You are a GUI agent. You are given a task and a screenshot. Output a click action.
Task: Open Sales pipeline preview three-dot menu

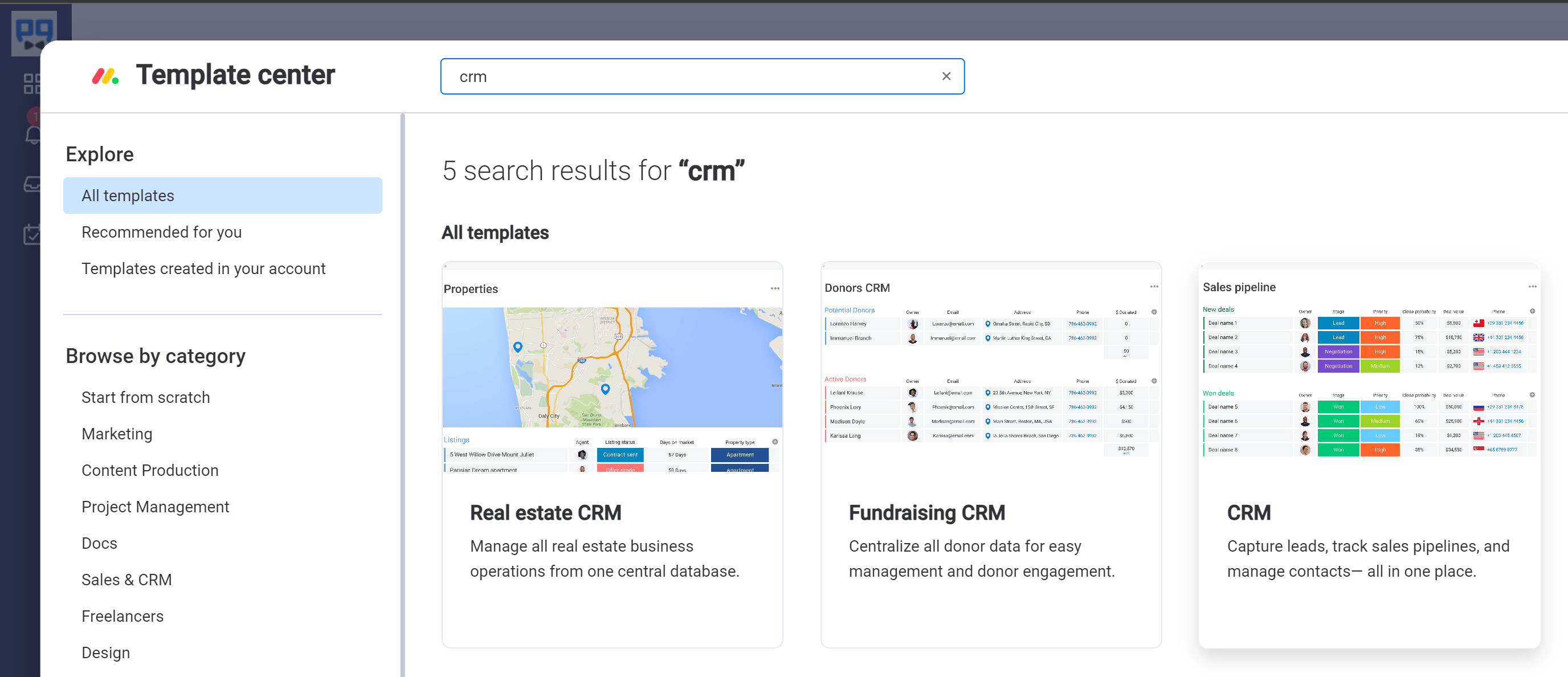(1532, 287)
